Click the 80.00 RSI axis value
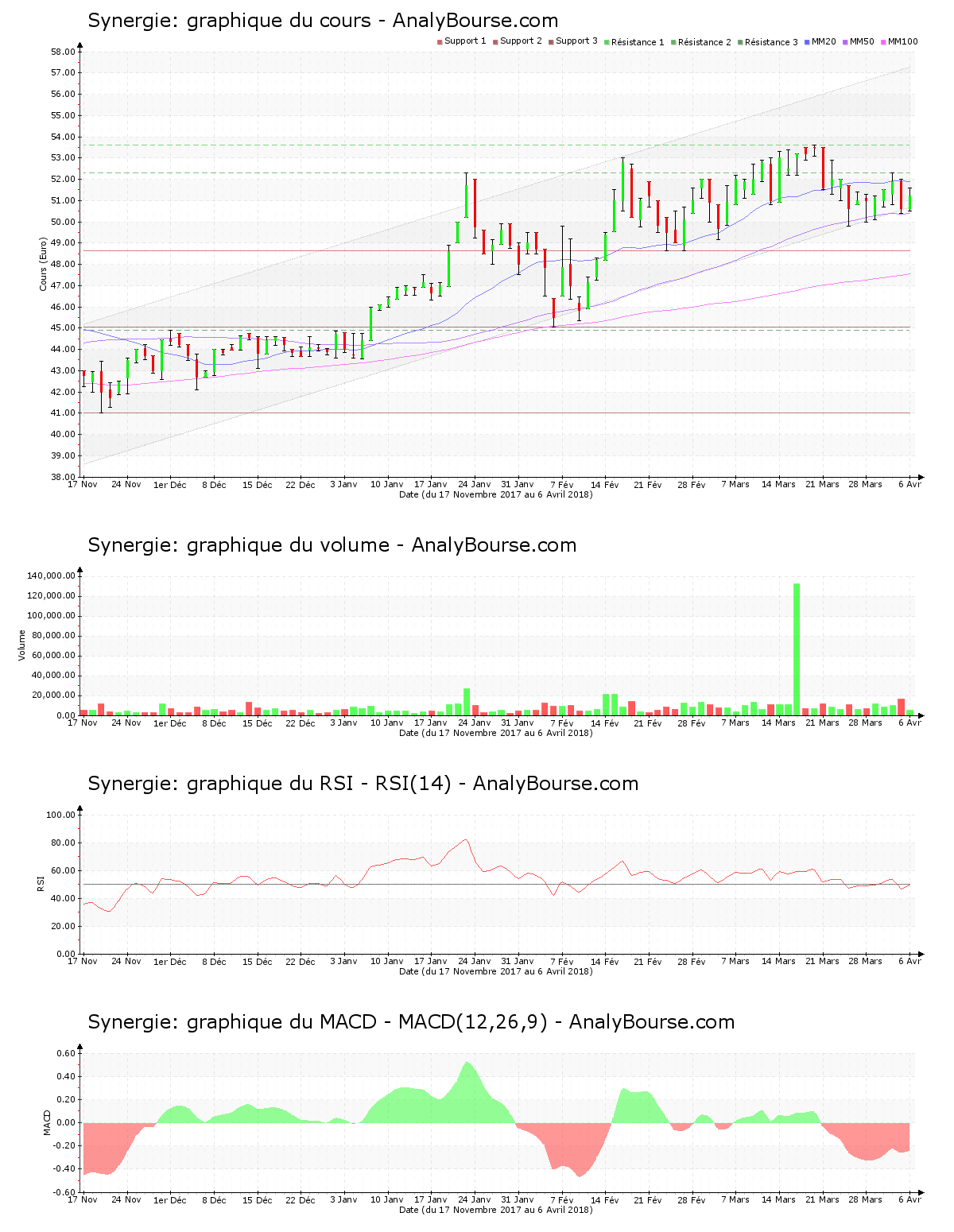954x1232 pixels. [x=63, y=843]
